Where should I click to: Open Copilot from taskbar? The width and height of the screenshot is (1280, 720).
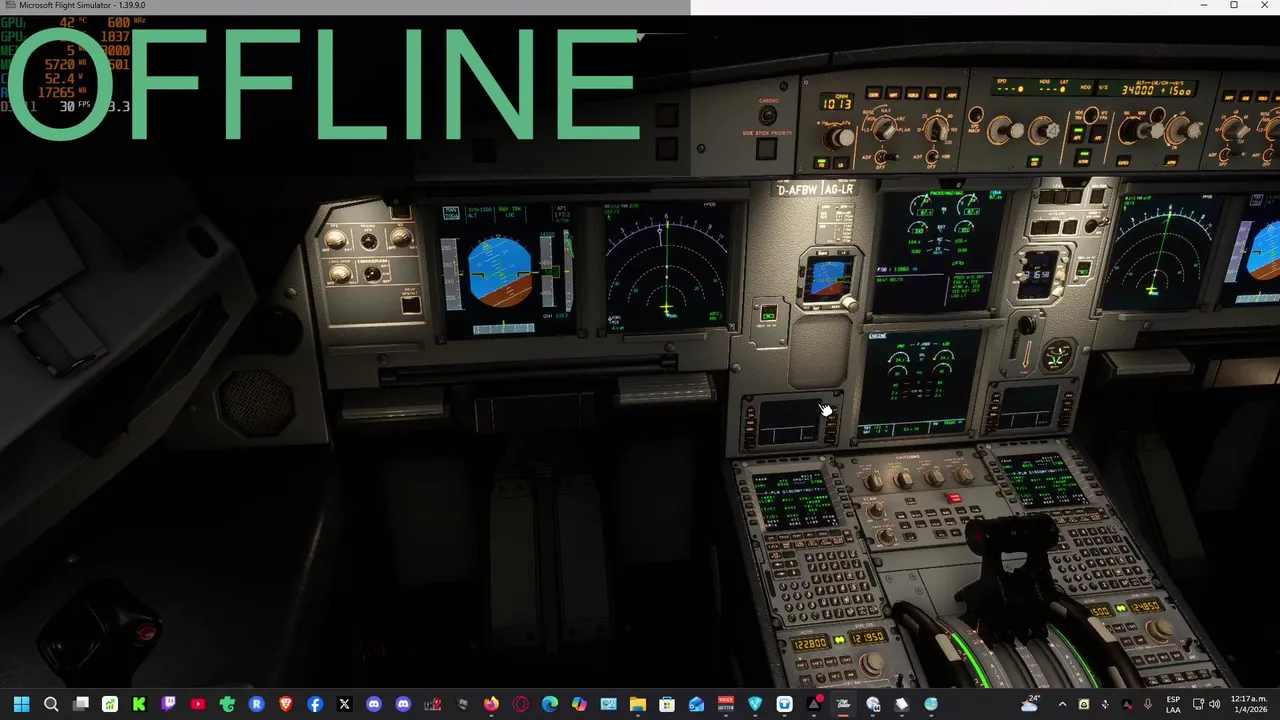click(579, 704)
